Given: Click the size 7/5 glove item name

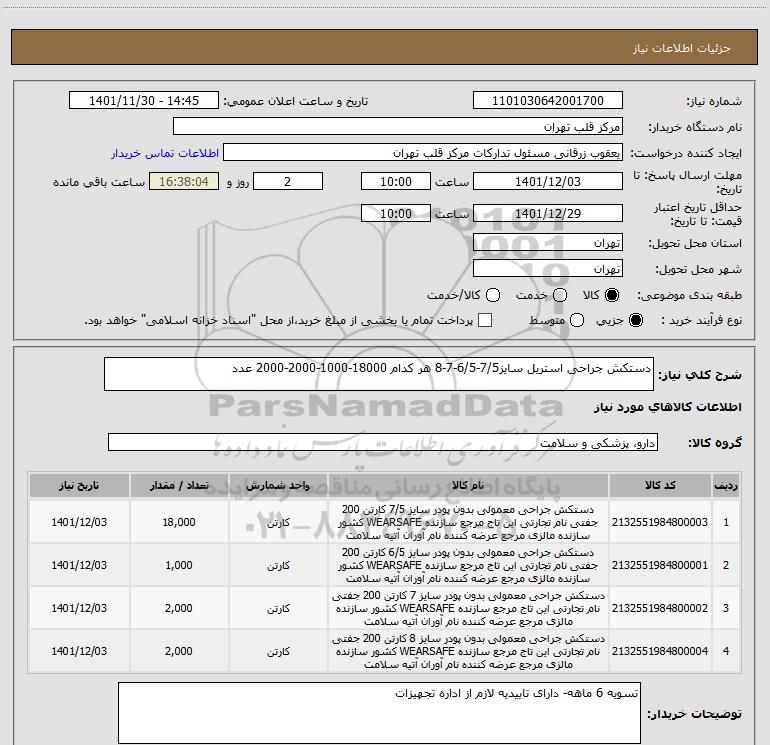Looking at the screenshot, I should coord(468,522).
